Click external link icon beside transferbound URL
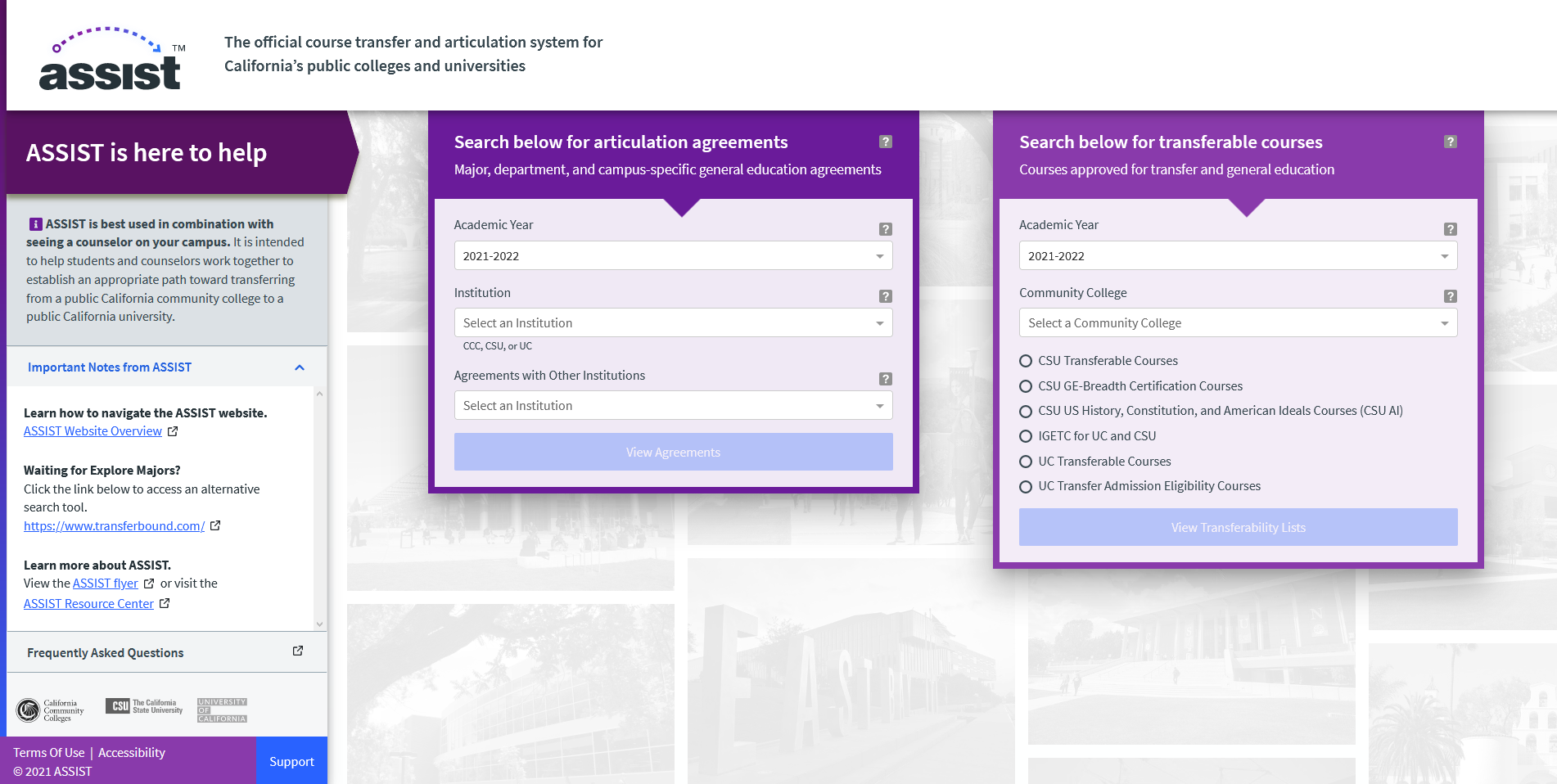1557x784 pixels. (x=215, y=525)
